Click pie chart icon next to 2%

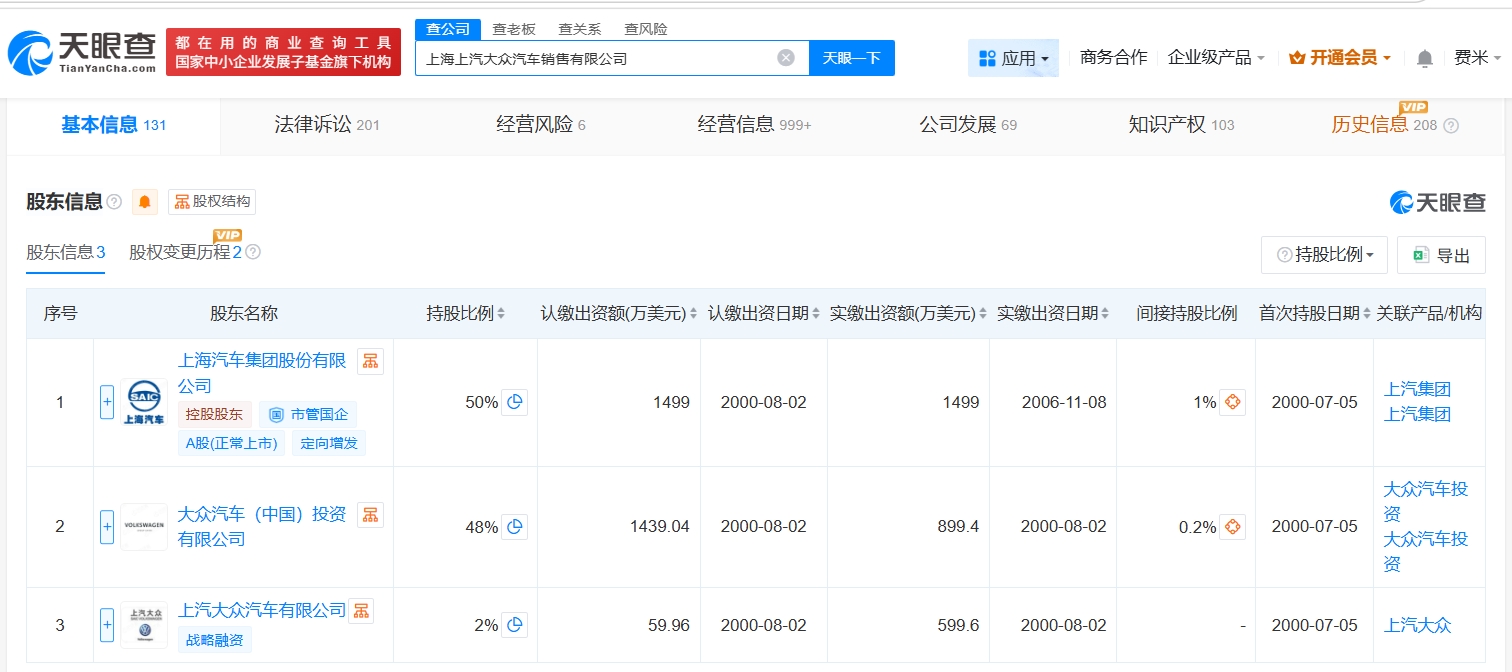pos(514,625)
